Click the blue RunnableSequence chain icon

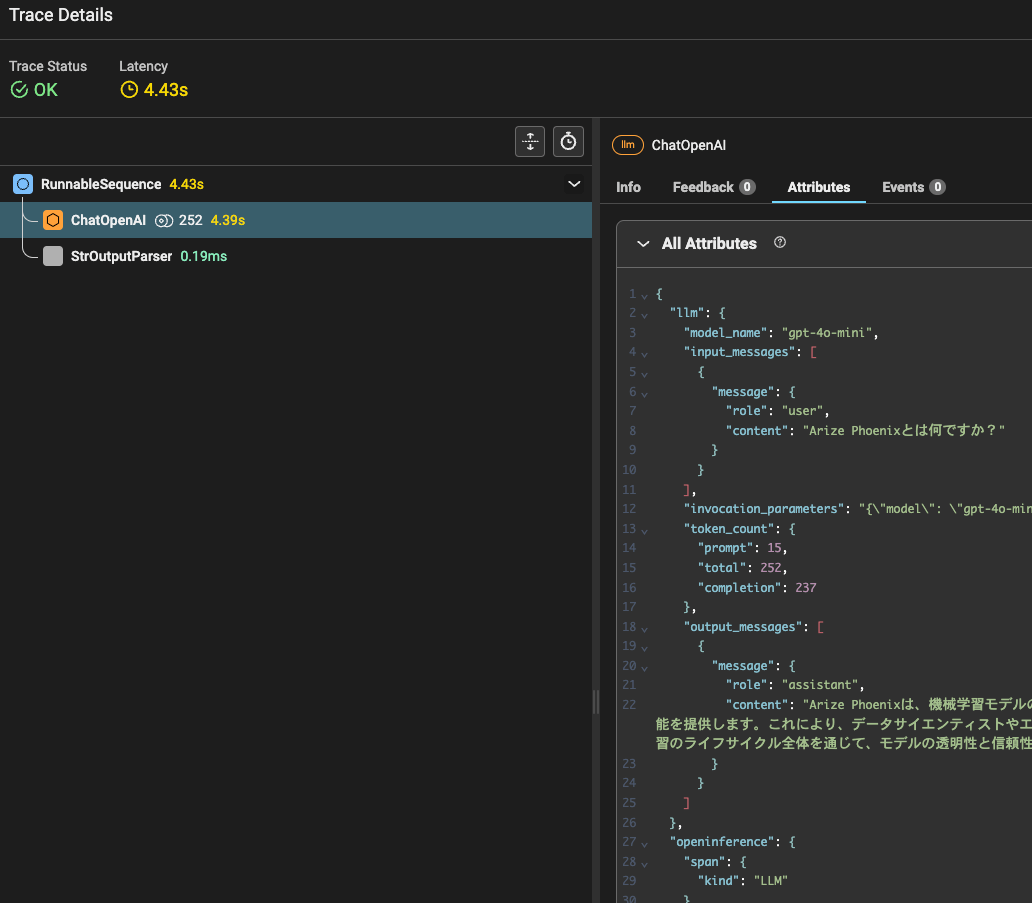[x=23, y=184]
